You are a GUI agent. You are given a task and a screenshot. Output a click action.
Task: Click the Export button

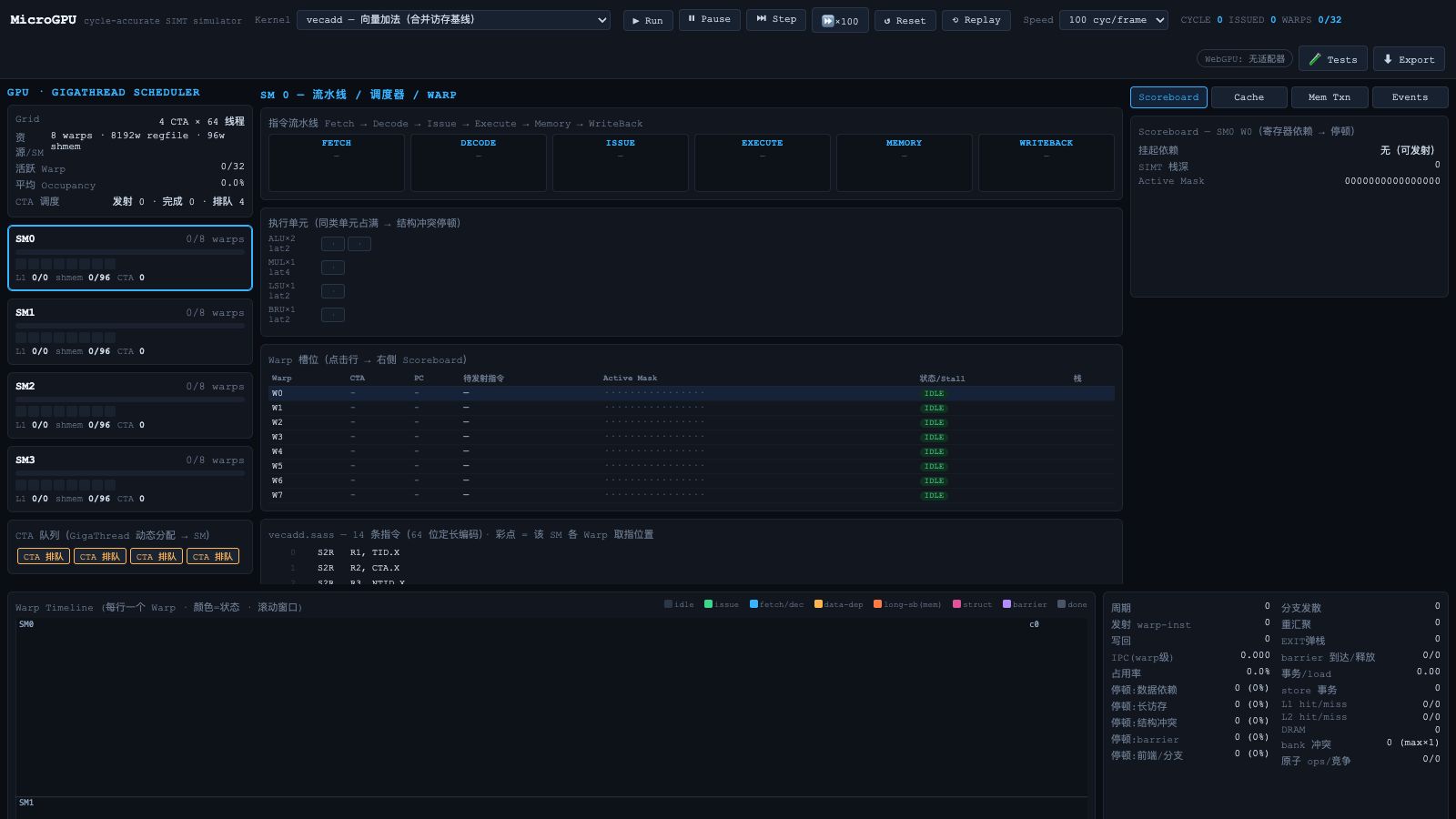[1409, 59]
